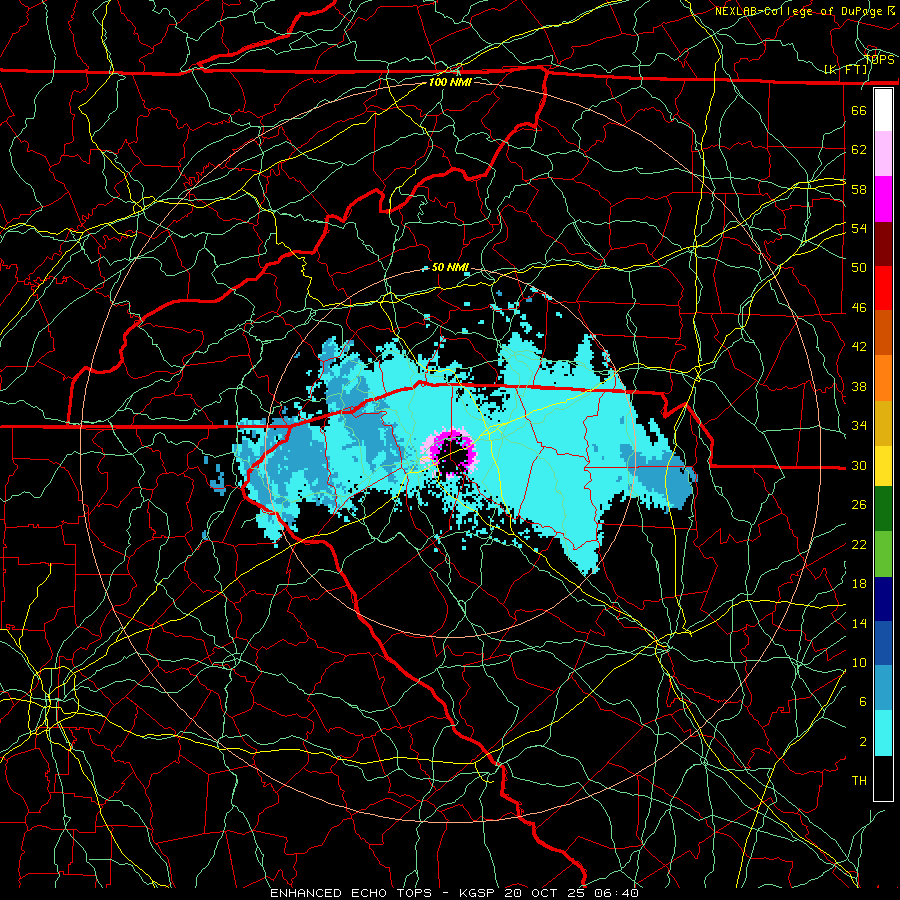Image resolution: width=900 pixels, height=900 pixels.
Task: Click the 'NEXLAB-College of DuPage' credit text
Action: click(x=800, y=11)
